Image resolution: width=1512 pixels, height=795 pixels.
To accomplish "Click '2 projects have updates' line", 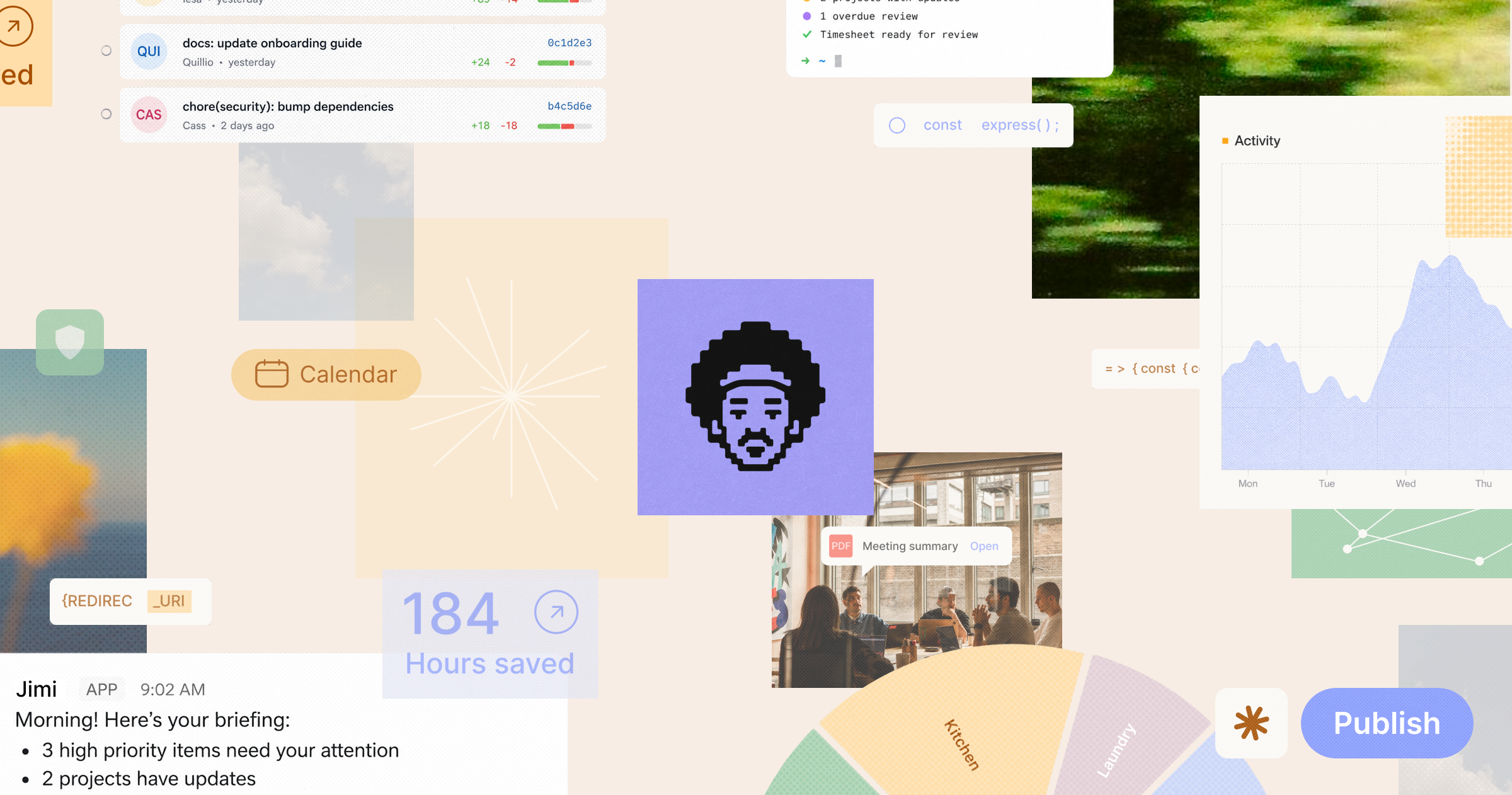I will [x=149, y=779].
